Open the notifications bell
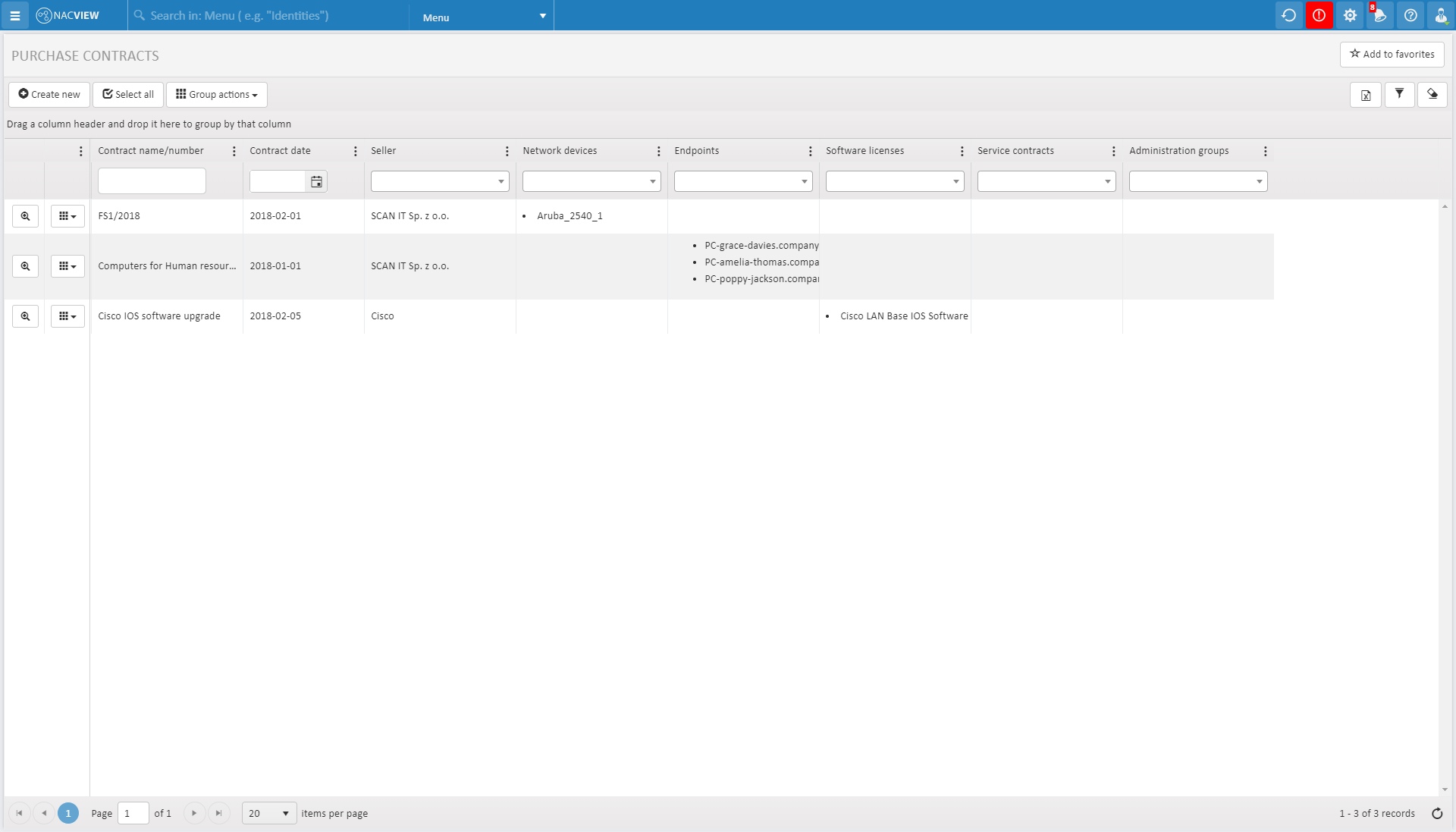The height and width of the screenshot is (832, 1456). click(1379, 15)
